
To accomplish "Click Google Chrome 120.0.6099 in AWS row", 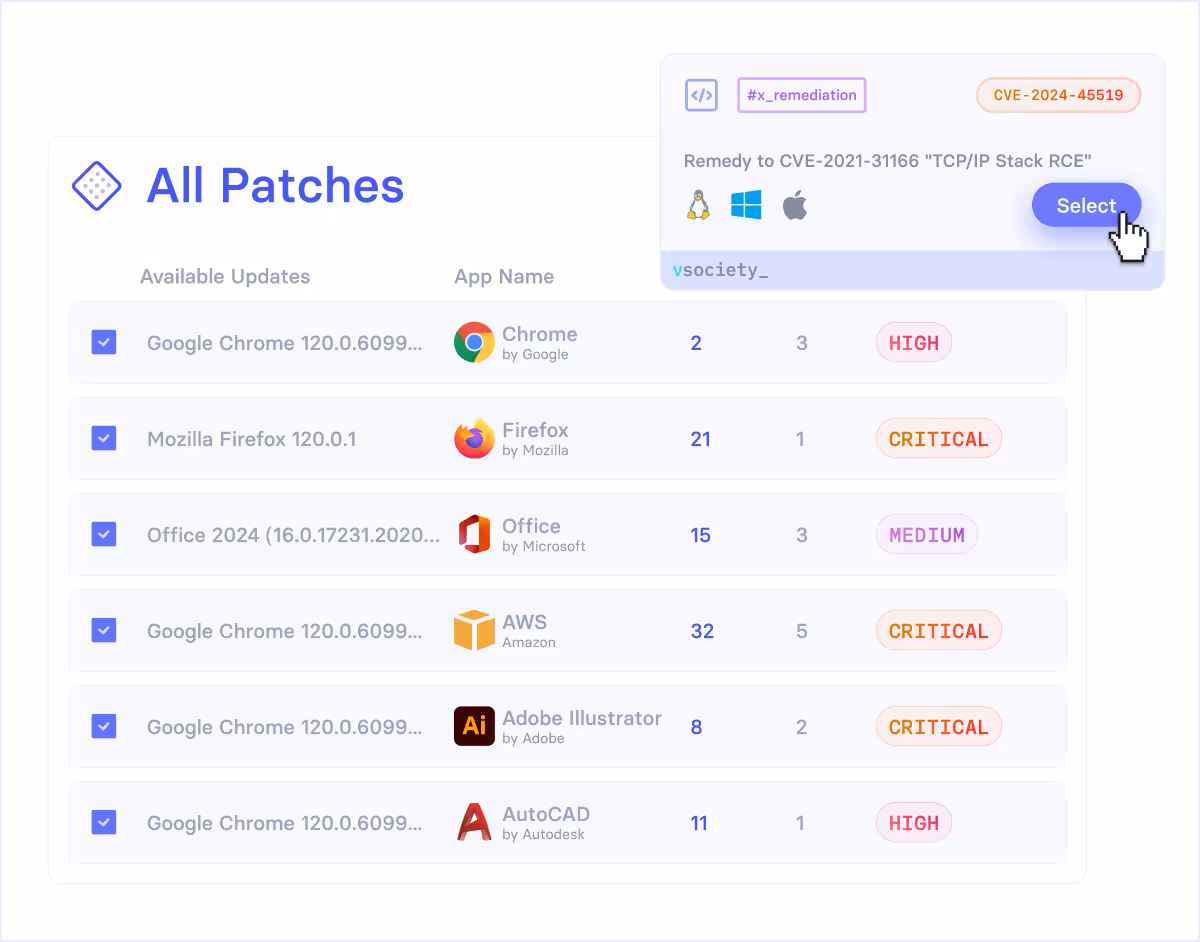I will [x=284, y=631].
